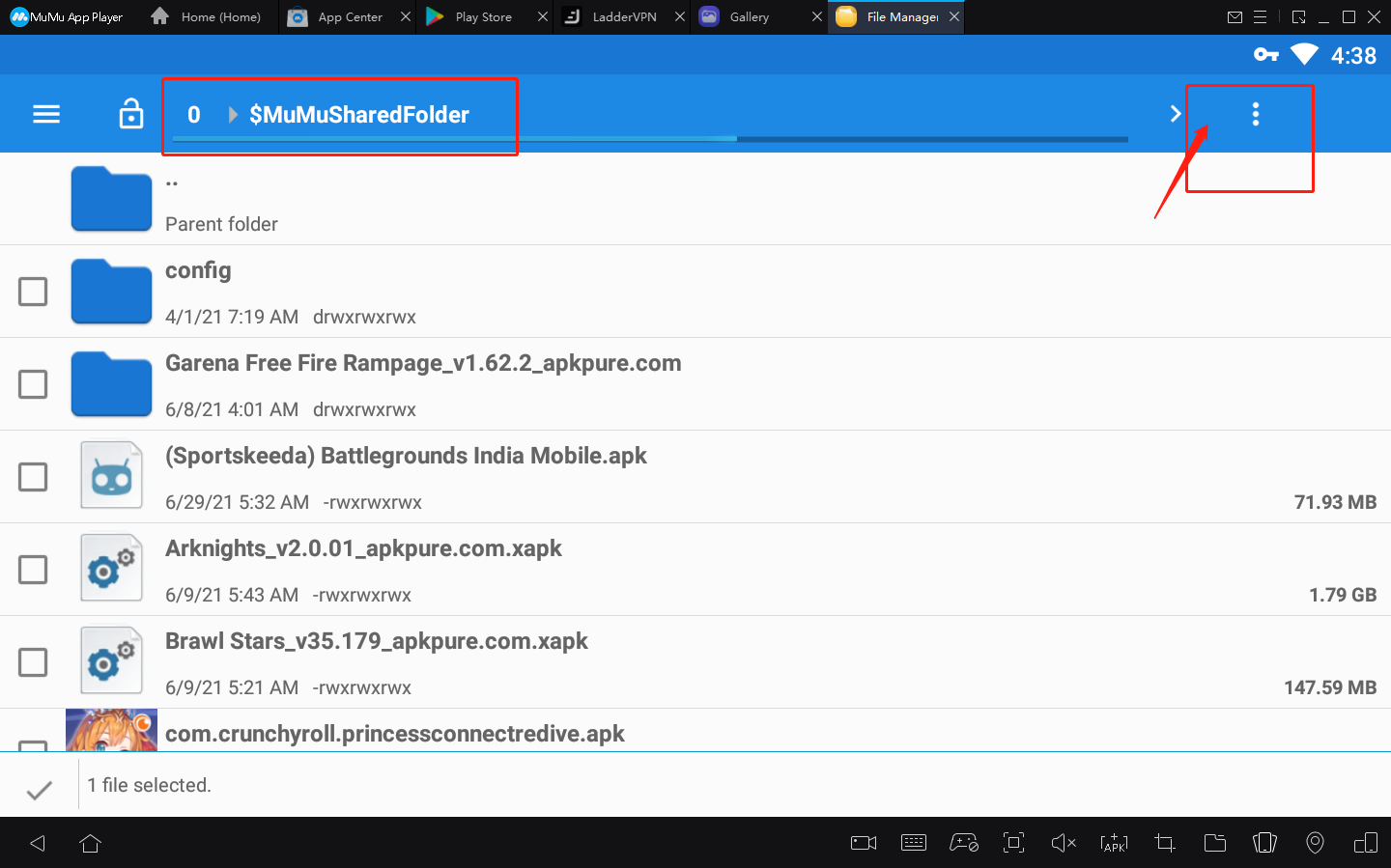
Task: Click 'Garena Free Fire Rampage_v1.62.2_apkpure.com' folder name
Action: point(423,363)
